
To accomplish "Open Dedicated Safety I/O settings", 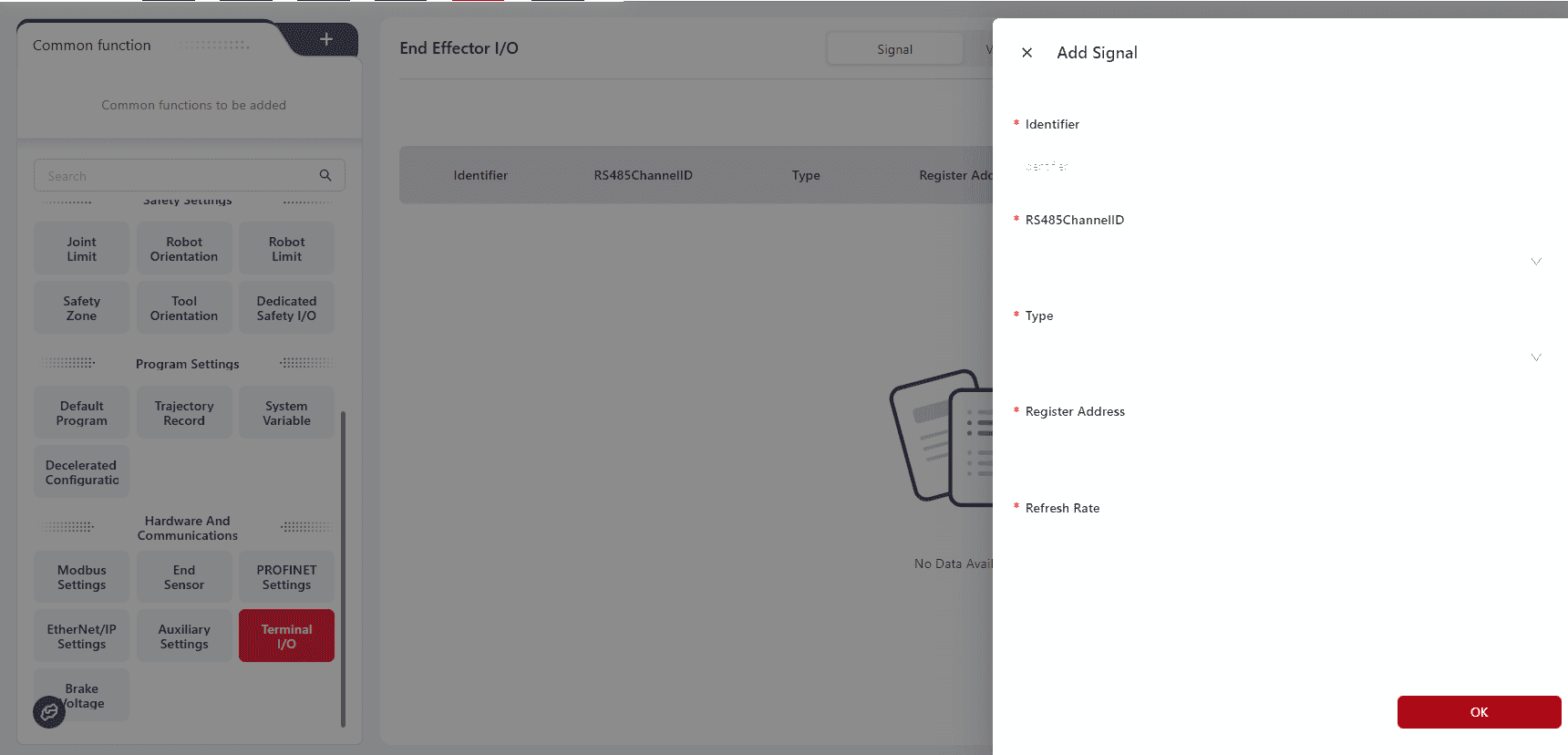I will click(x=286, y=308).
